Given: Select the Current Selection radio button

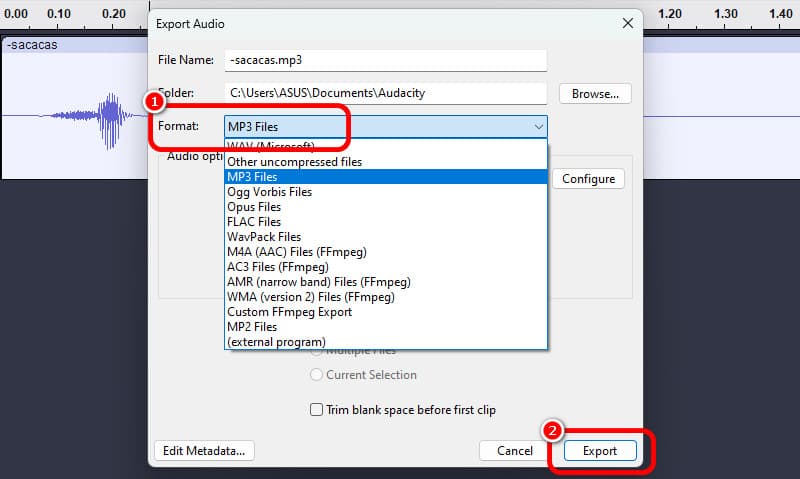Looking at the screenshot, I should 316,374.
